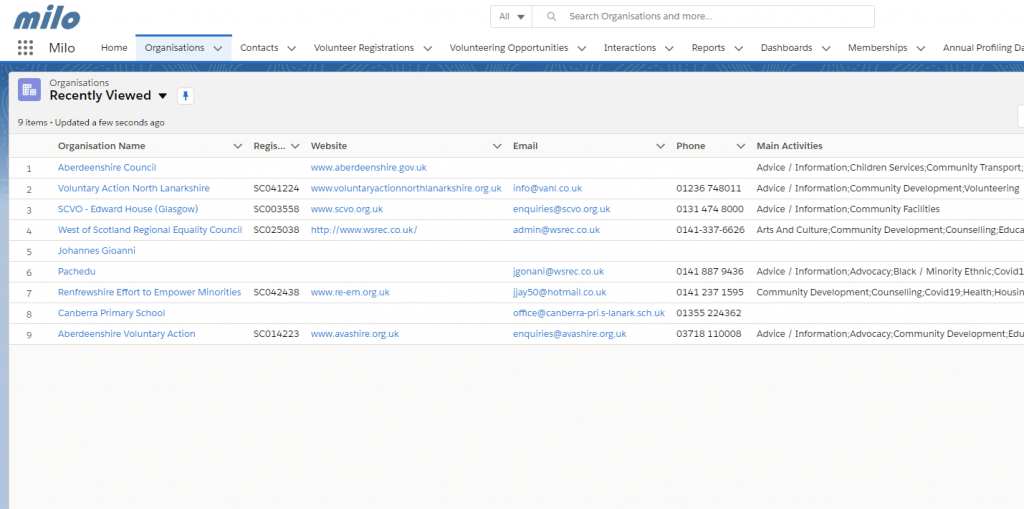The height and width of the screenshot is (509, 1024).
Task: Visit www.scvo.org.uk website link
Action: (347, 209)
